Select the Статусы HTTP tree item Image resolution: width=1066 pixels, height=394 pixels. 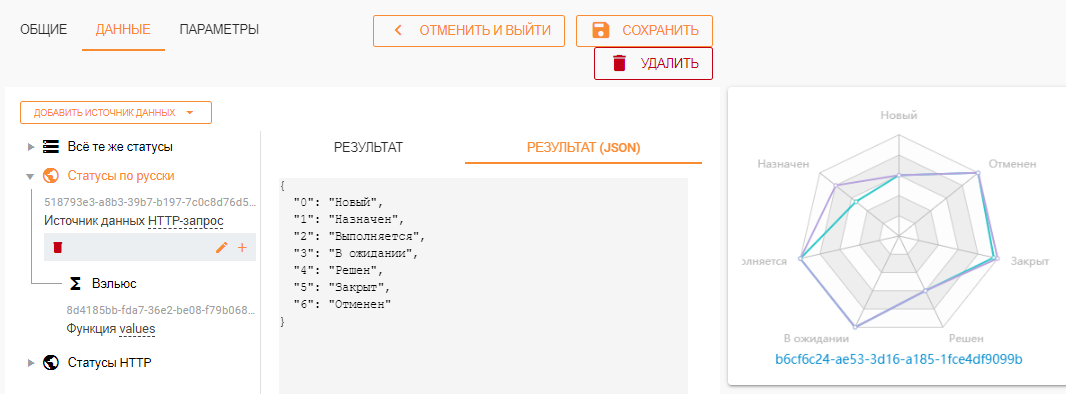[109, 362]
